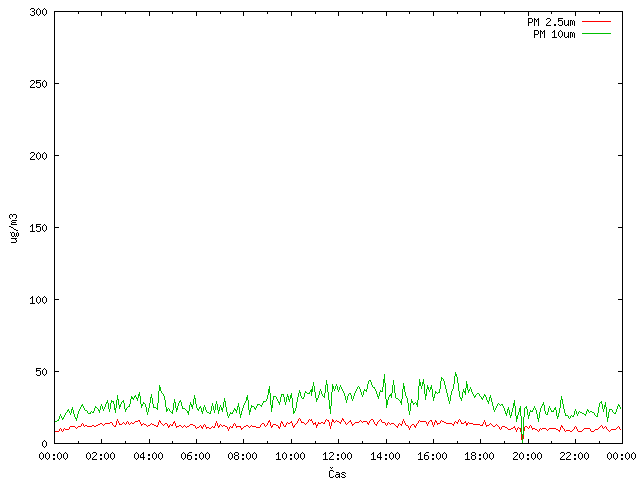Click the 12:00 time label

click(338, 456)
